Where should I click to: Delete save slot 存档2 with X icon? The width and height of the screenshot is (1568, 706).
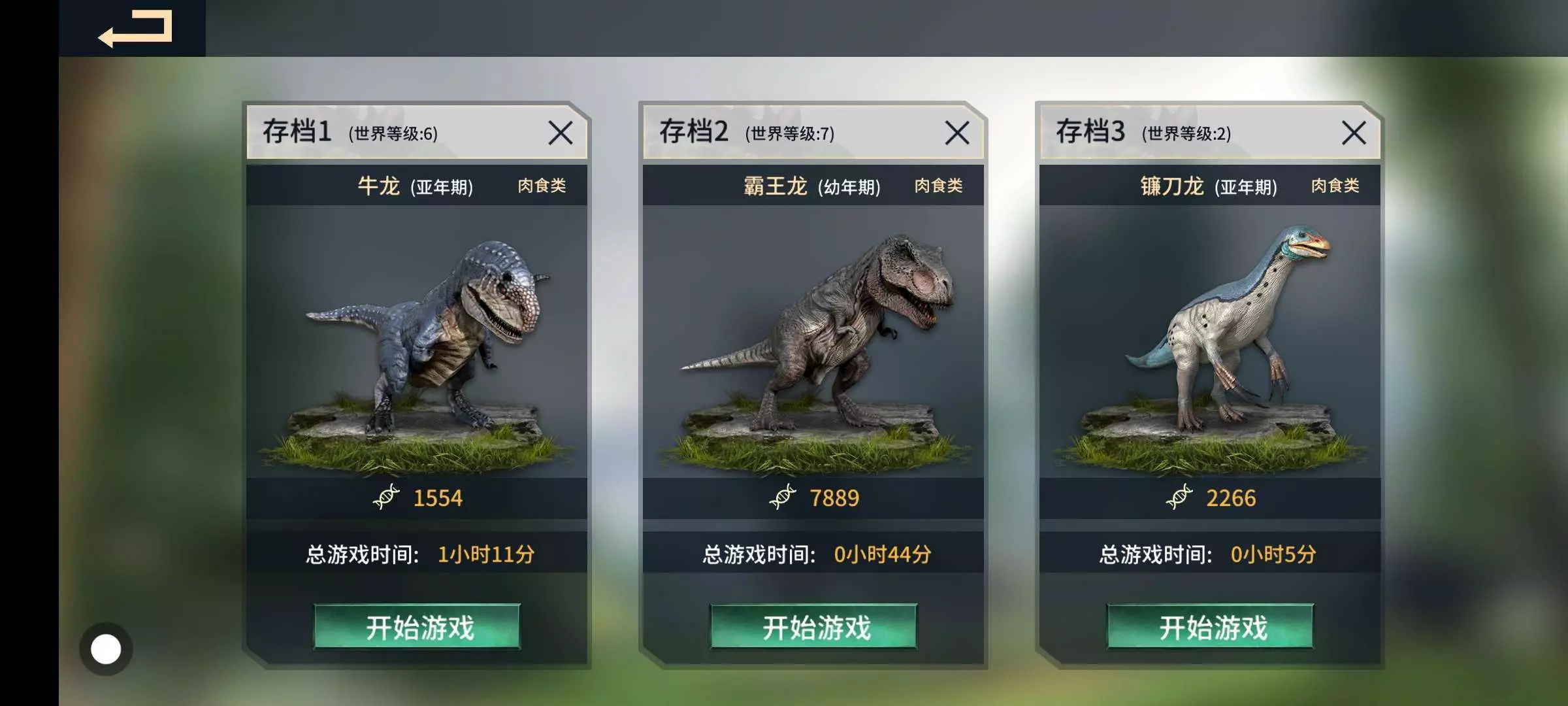956,133
